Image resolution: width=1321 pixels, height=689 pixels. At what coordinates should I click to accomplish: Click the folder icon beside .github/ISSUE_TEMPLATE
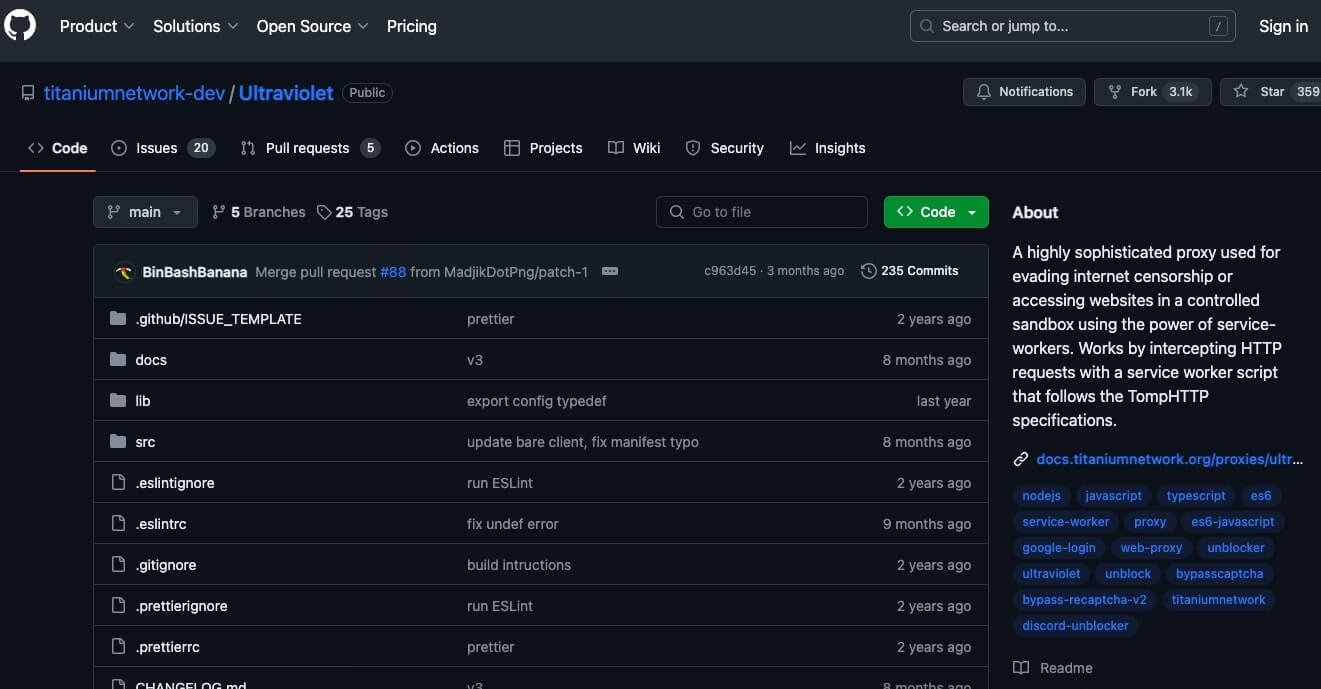118,319
